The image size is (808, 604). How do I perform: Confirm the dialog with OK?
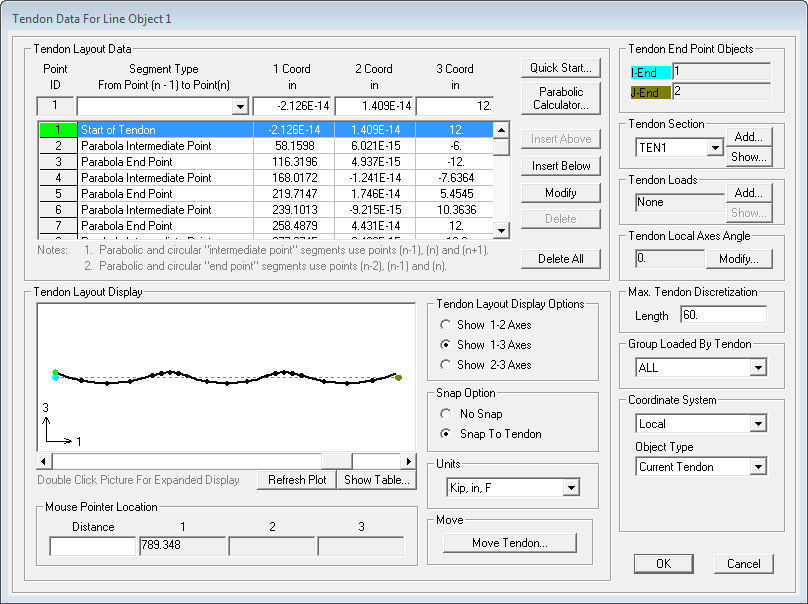[x=663, y=564]
